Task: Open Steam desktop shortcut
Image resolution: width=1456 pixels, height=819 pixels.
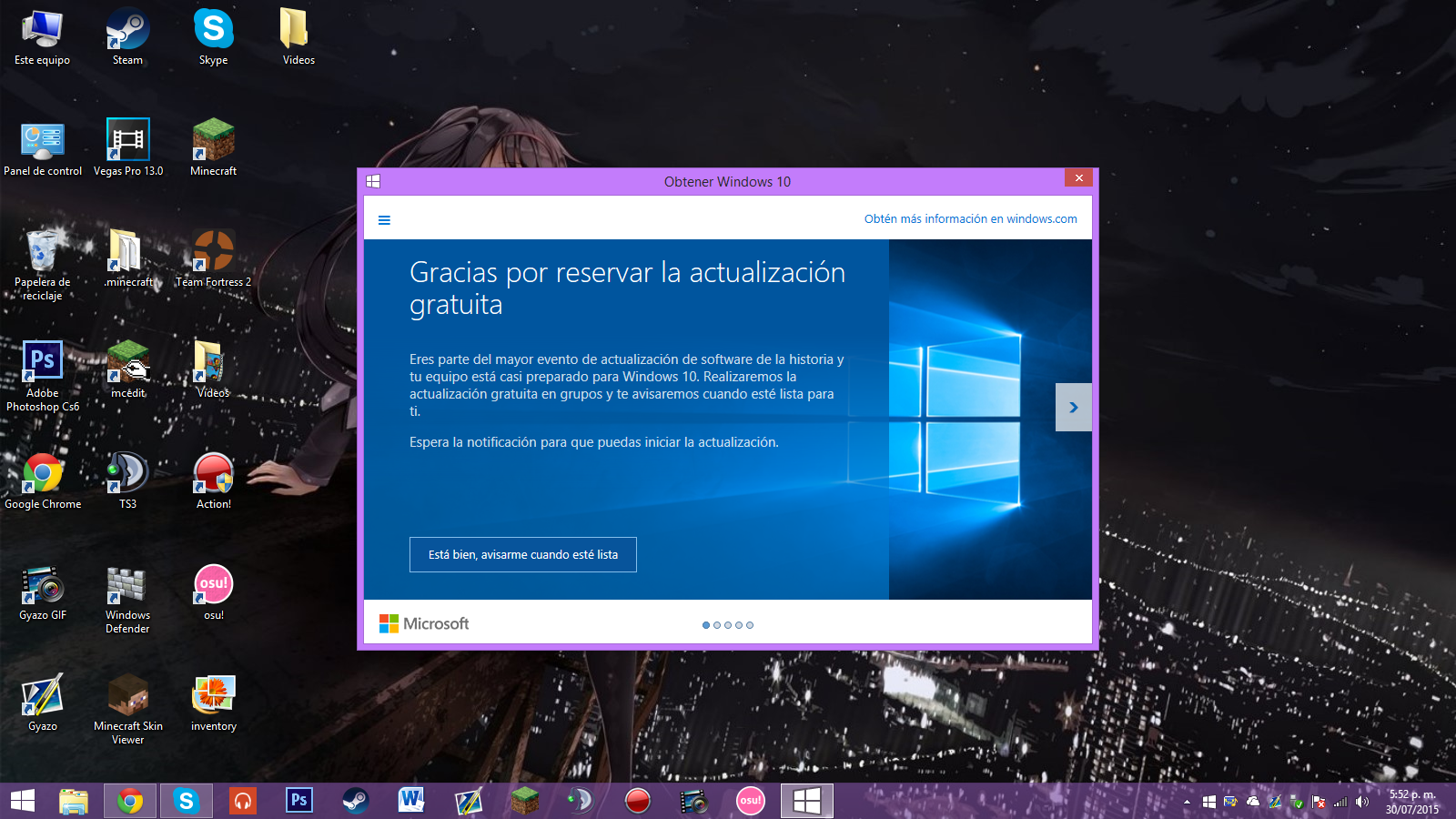Action: coord(127,36)
